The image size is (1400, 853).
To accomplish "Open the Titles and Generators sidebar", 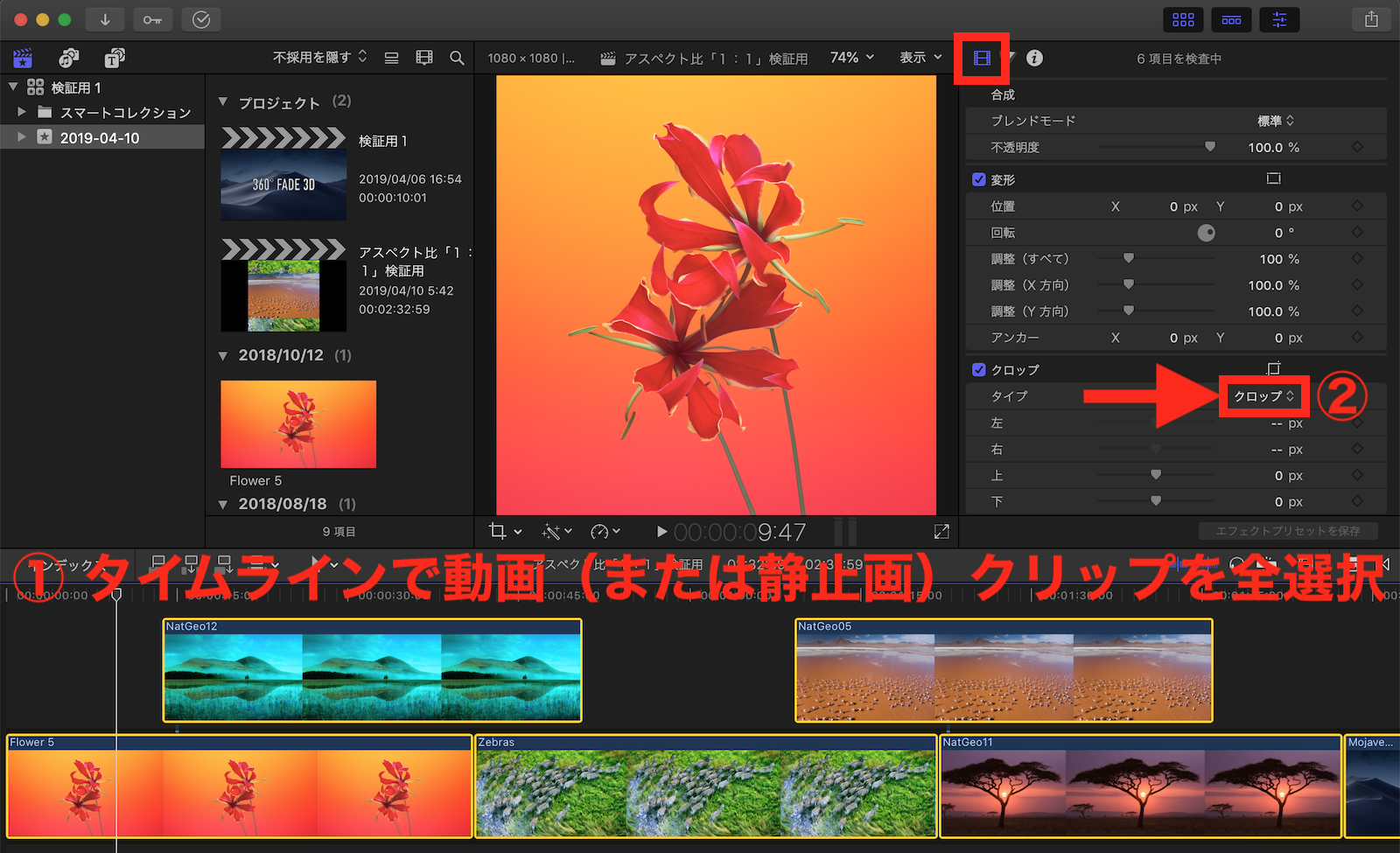I will point(115,59).
